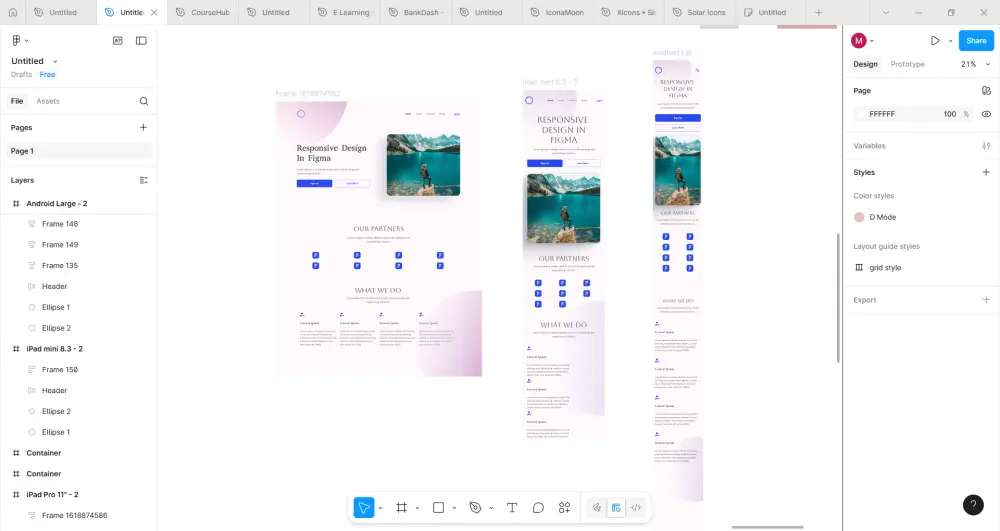The width and height of the screenshot is (1000, 531).
Task: Expand the Pen tool options chevron
Action: [x=491, y=508]
